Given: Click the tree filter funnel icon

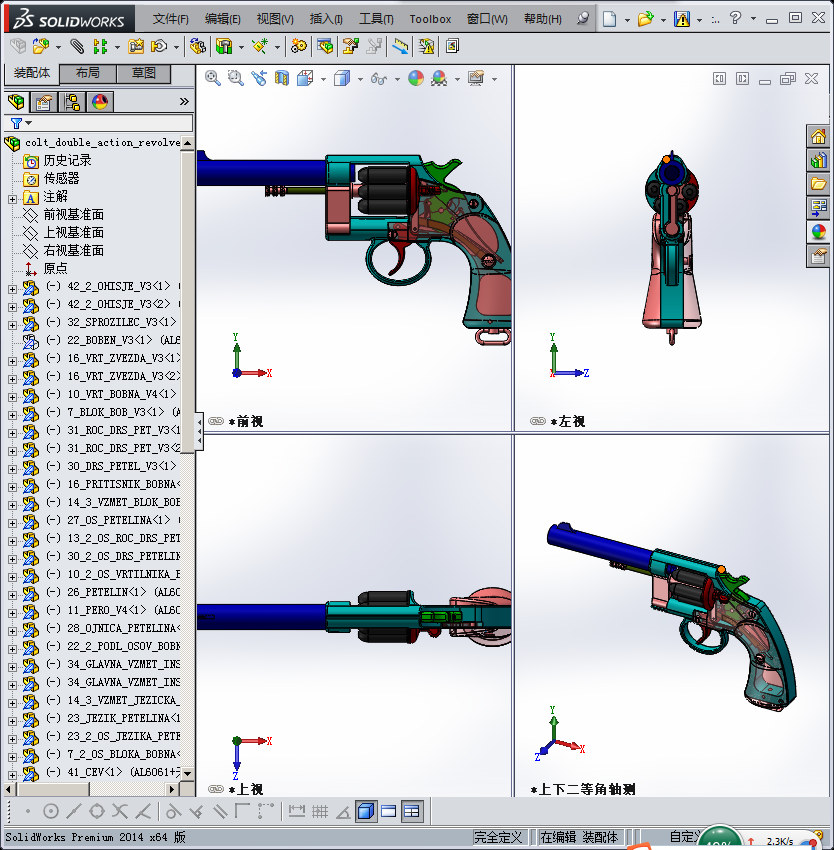Looking at the screenshot, I should (16, 123).
